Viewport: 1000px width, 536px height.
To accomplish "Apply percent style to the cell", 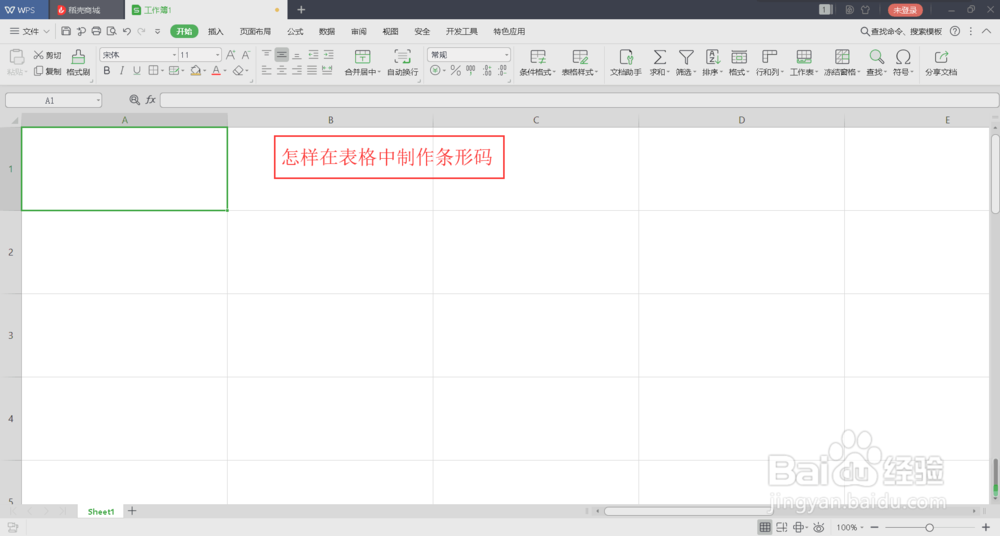I will pyautogui.click(x=455, y=71).
